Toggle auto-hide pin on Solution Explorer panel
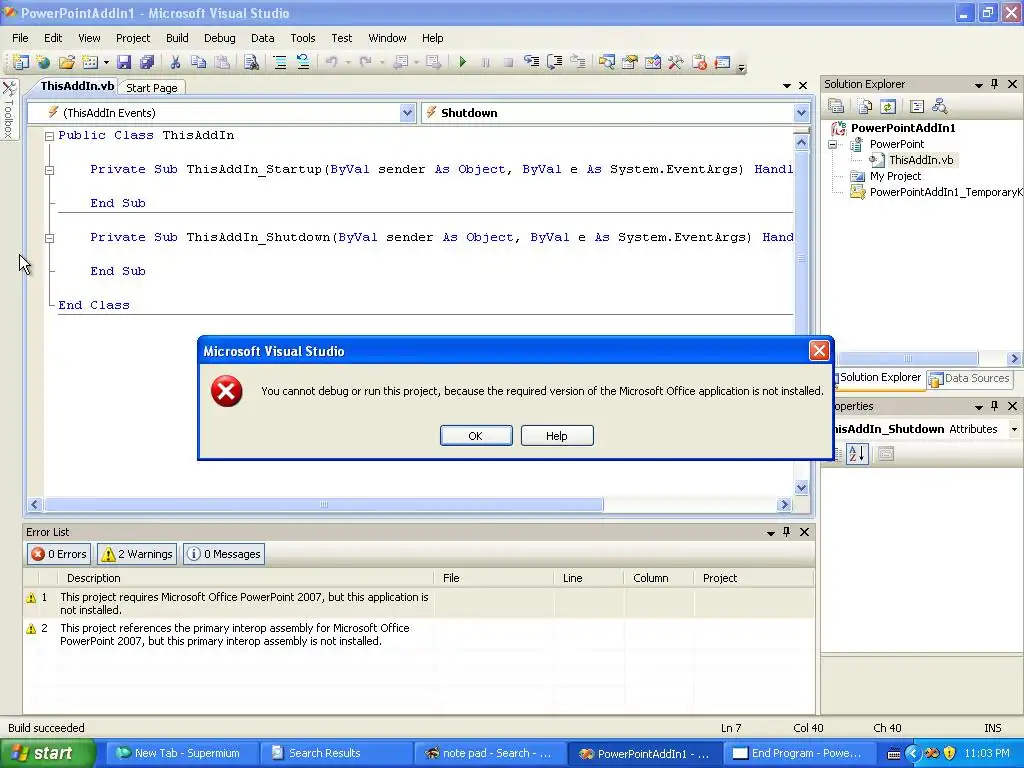 click(995, 84)
